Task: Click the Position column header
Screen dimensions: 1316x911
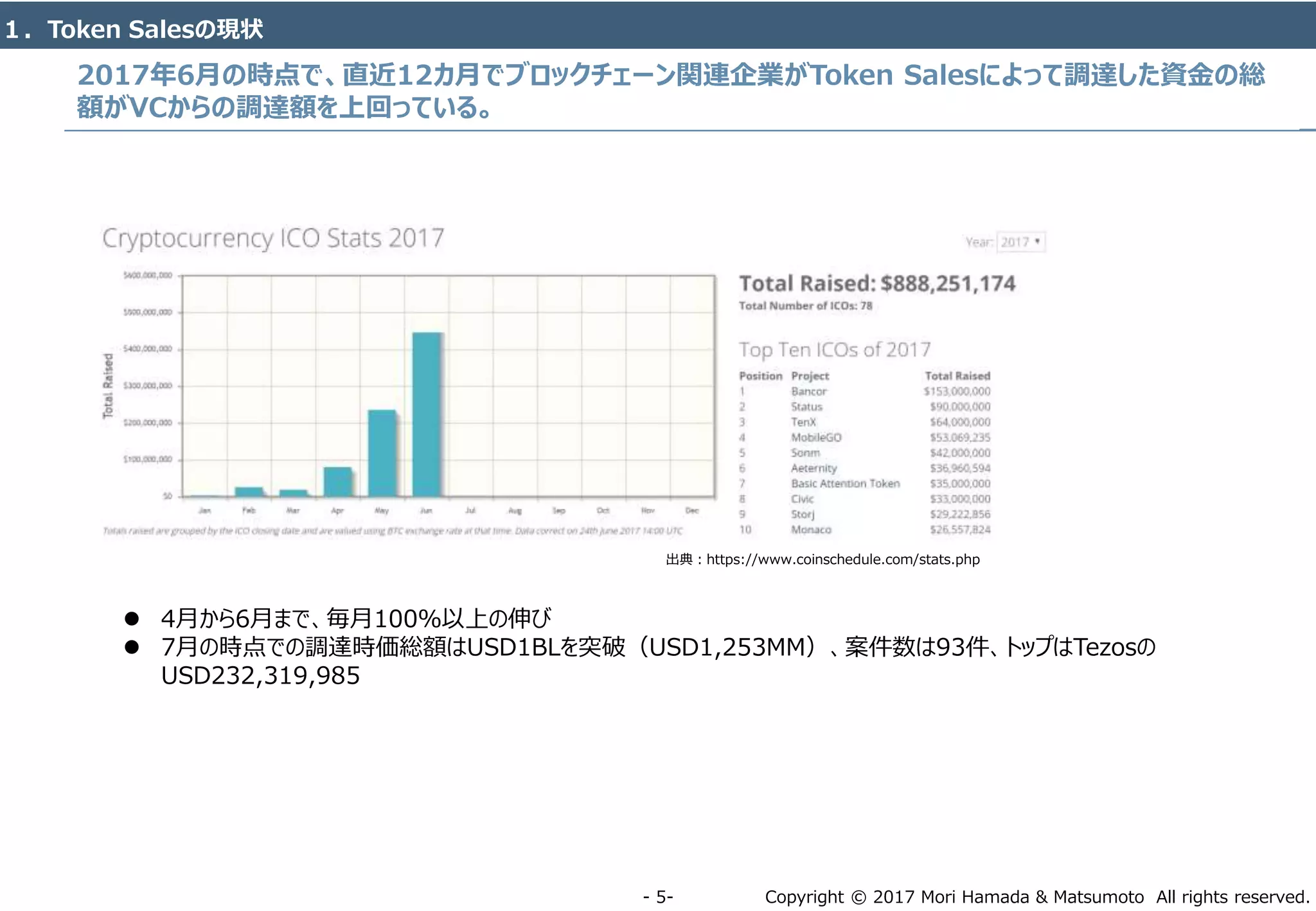Action: pos(761,376)
